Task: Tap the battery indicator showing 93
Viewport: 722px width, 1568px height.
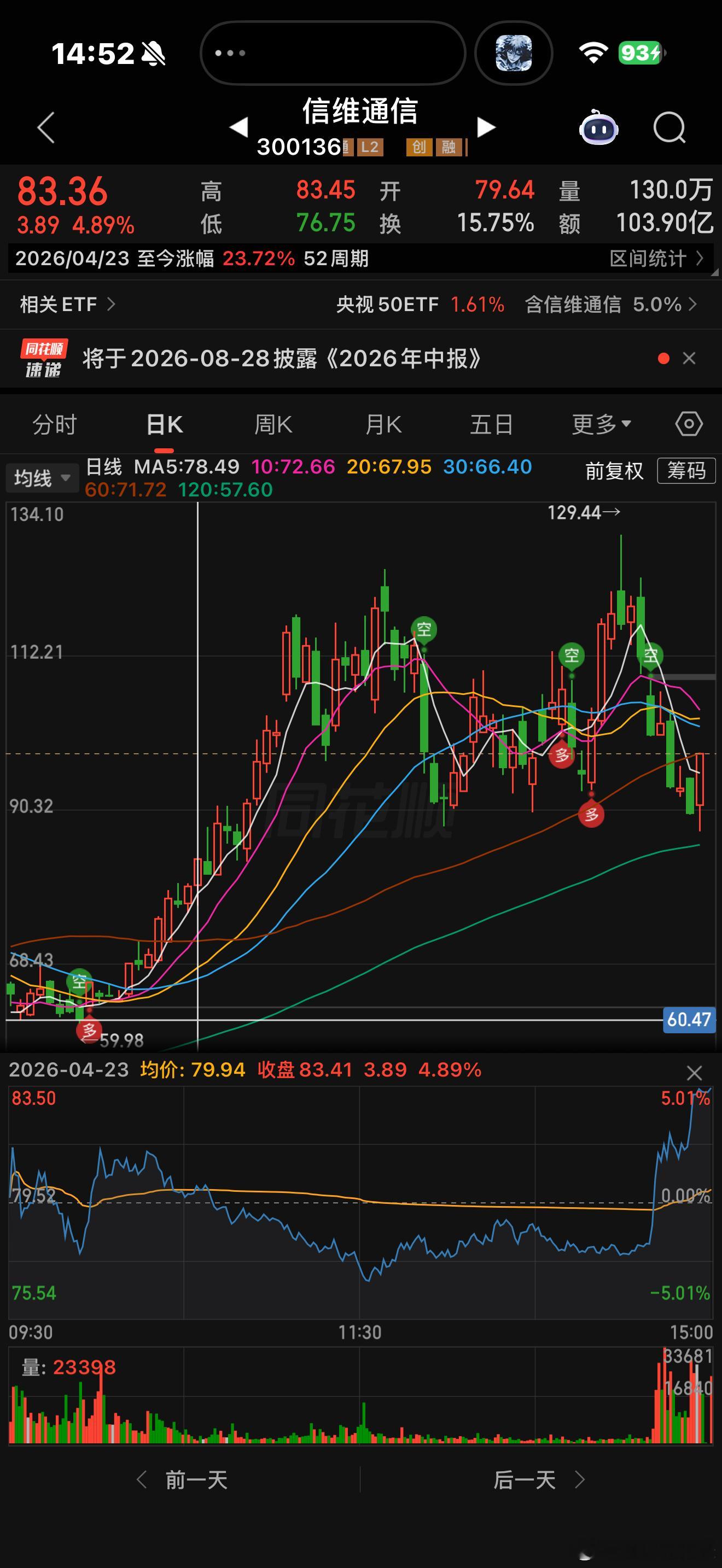Action: [x=642, y=53]
